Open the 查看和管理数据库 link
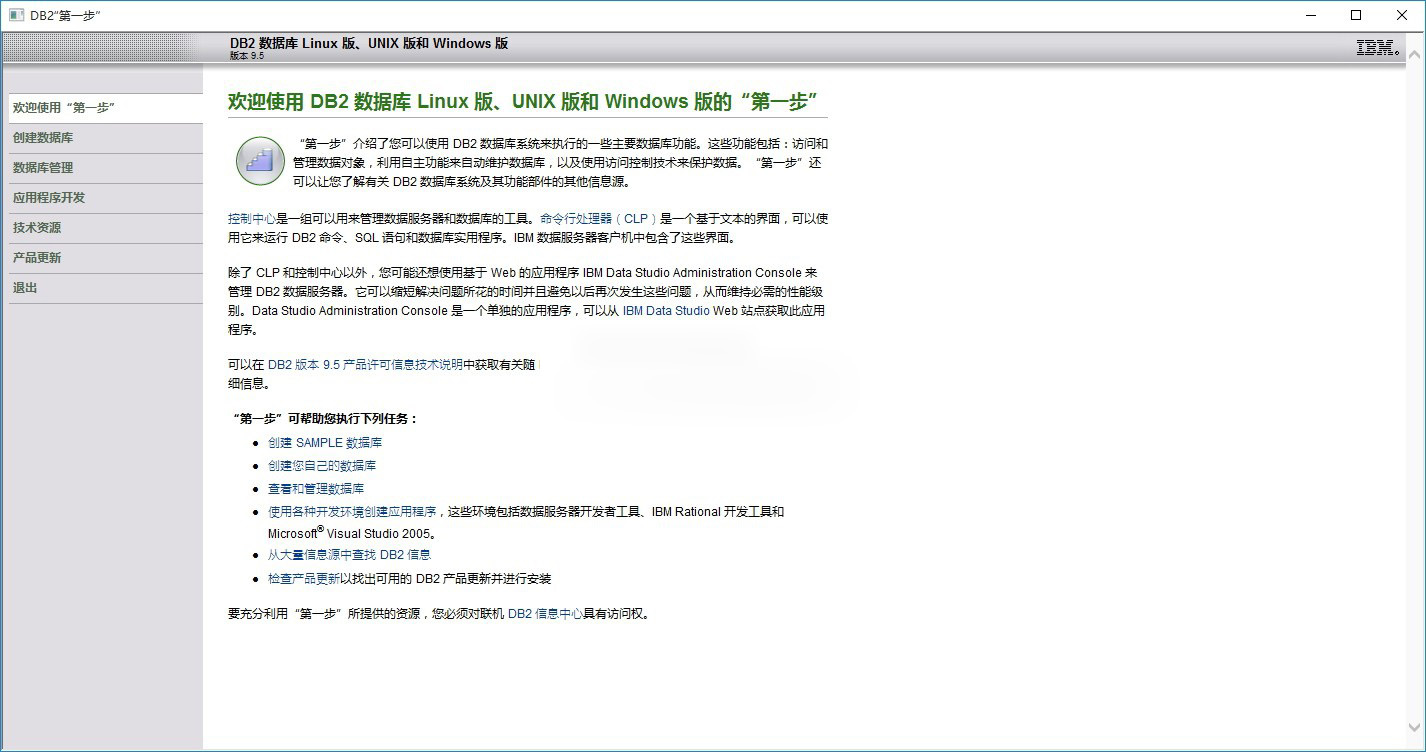Image resolution: width=1426 pixels, height=752 pixels. (x=316, y=489)
